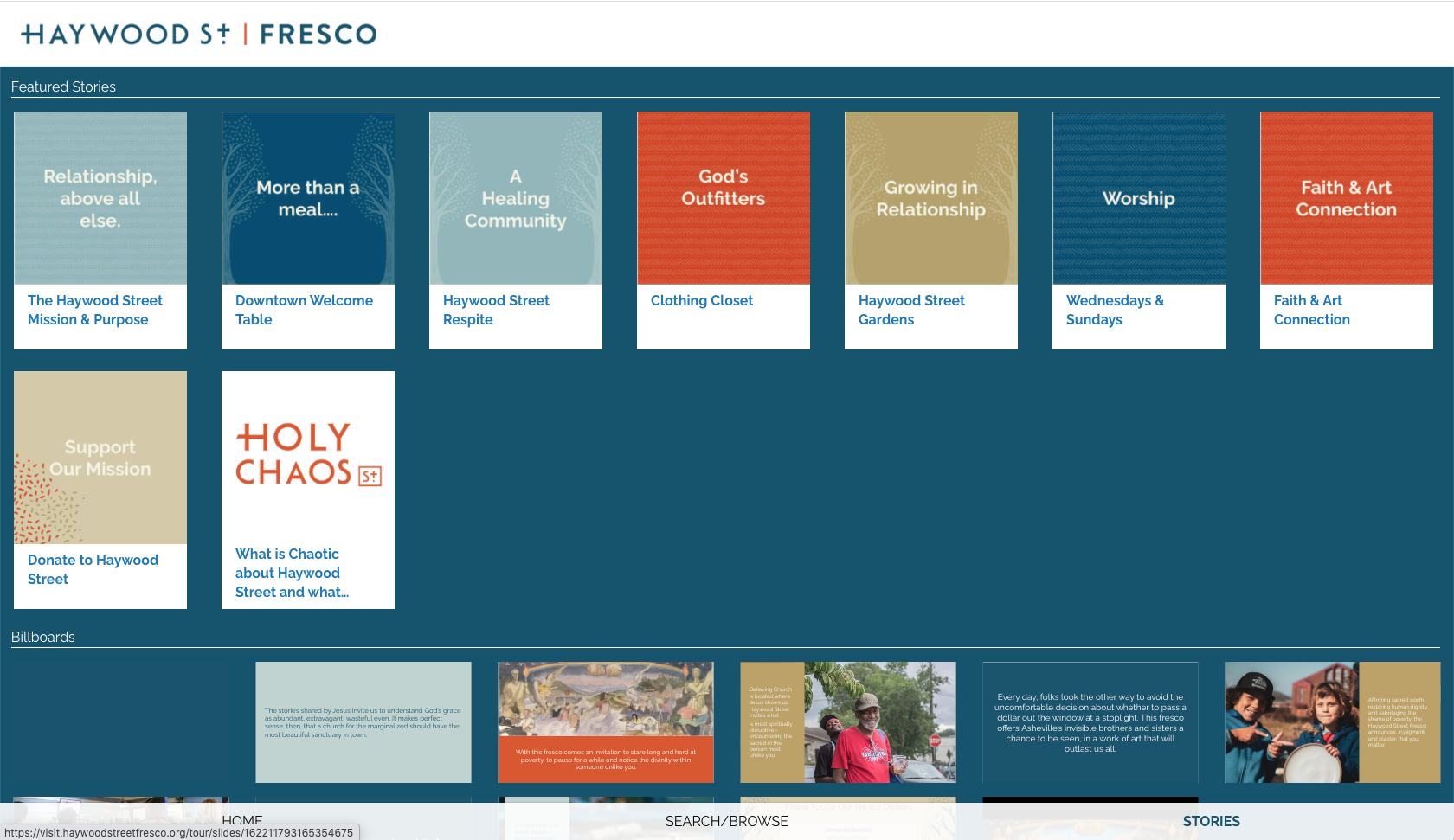
Task: Click the Featured Stories heading
Action: [63, 87]
